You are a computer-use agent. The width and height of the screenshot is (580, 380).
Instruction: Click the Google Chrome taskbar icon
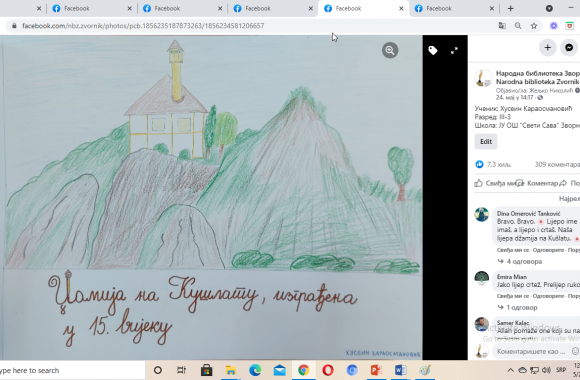pos(303,370)
